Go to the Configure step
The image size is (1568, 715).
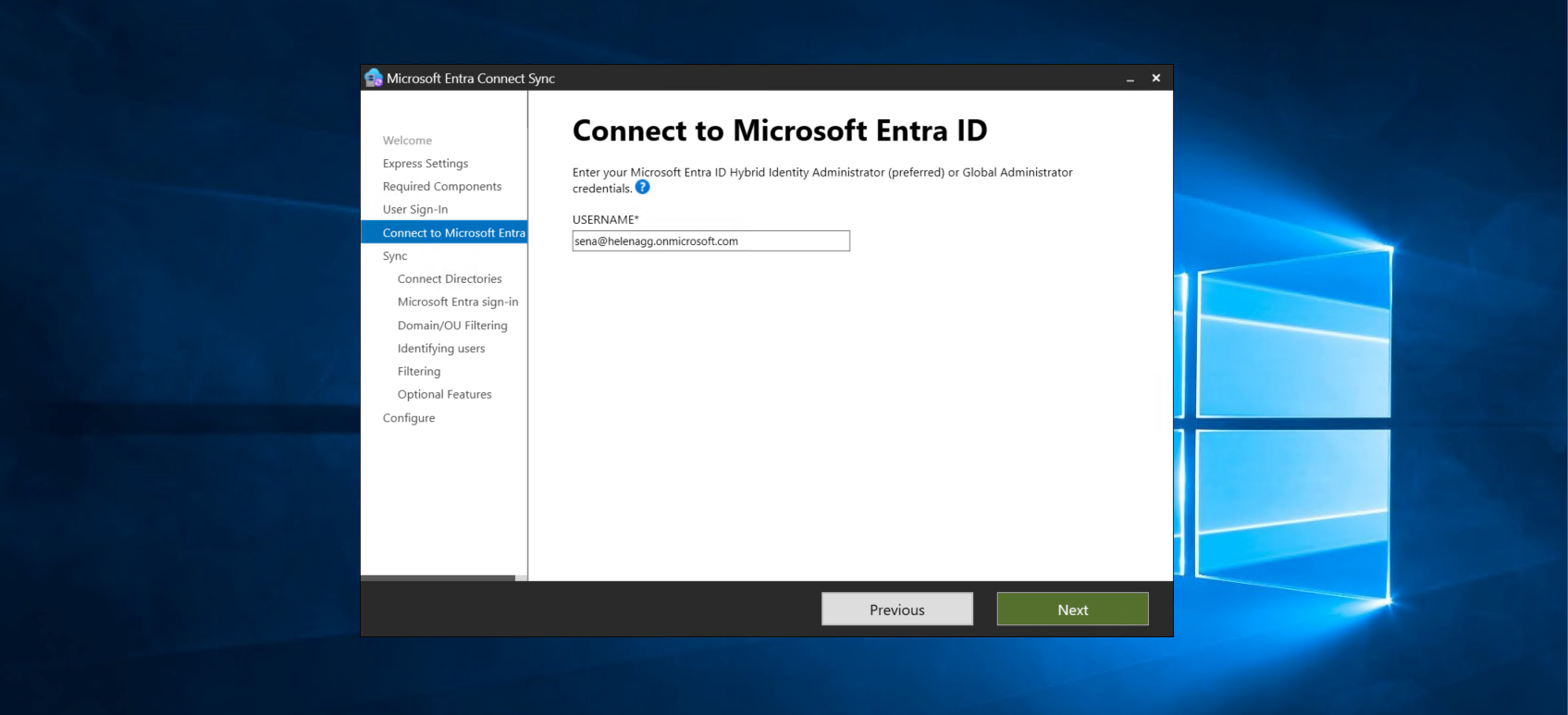click(409, 418)
